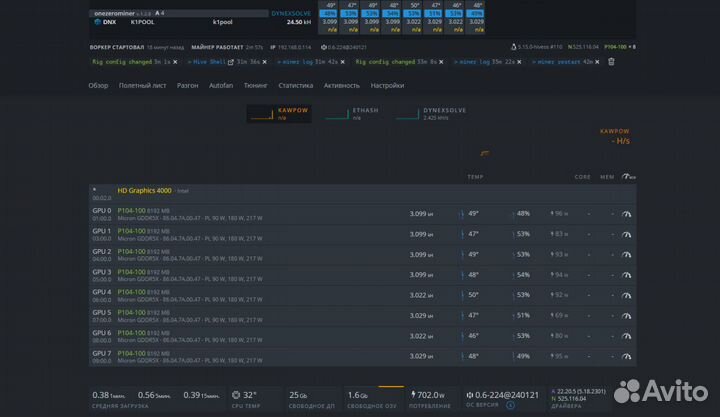This screenshot has width=720, height=417.
Task: Switch to the Autofan tab
Action: click(221, 85)
